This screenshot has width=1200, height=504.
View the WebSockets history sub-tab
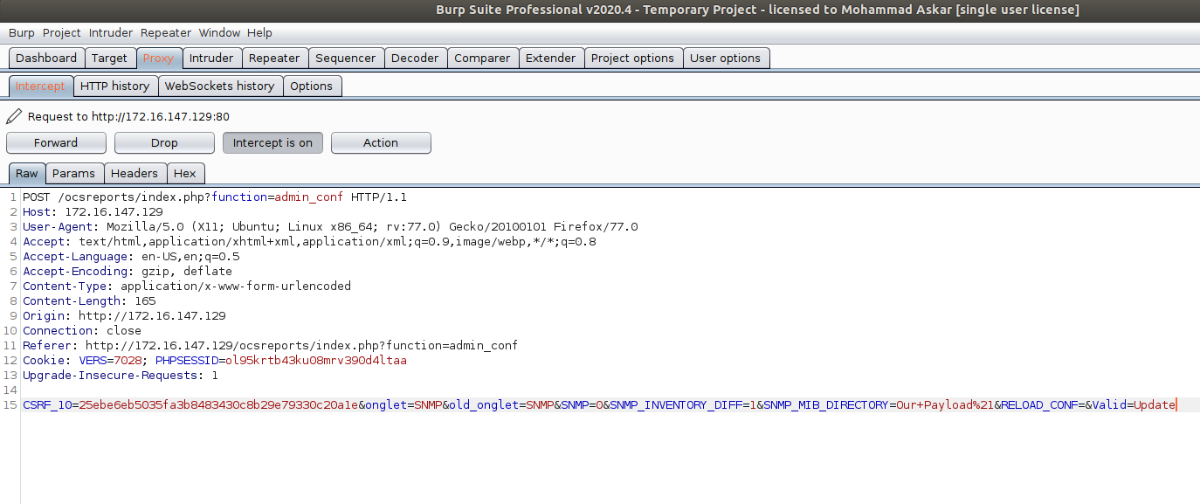220,86
